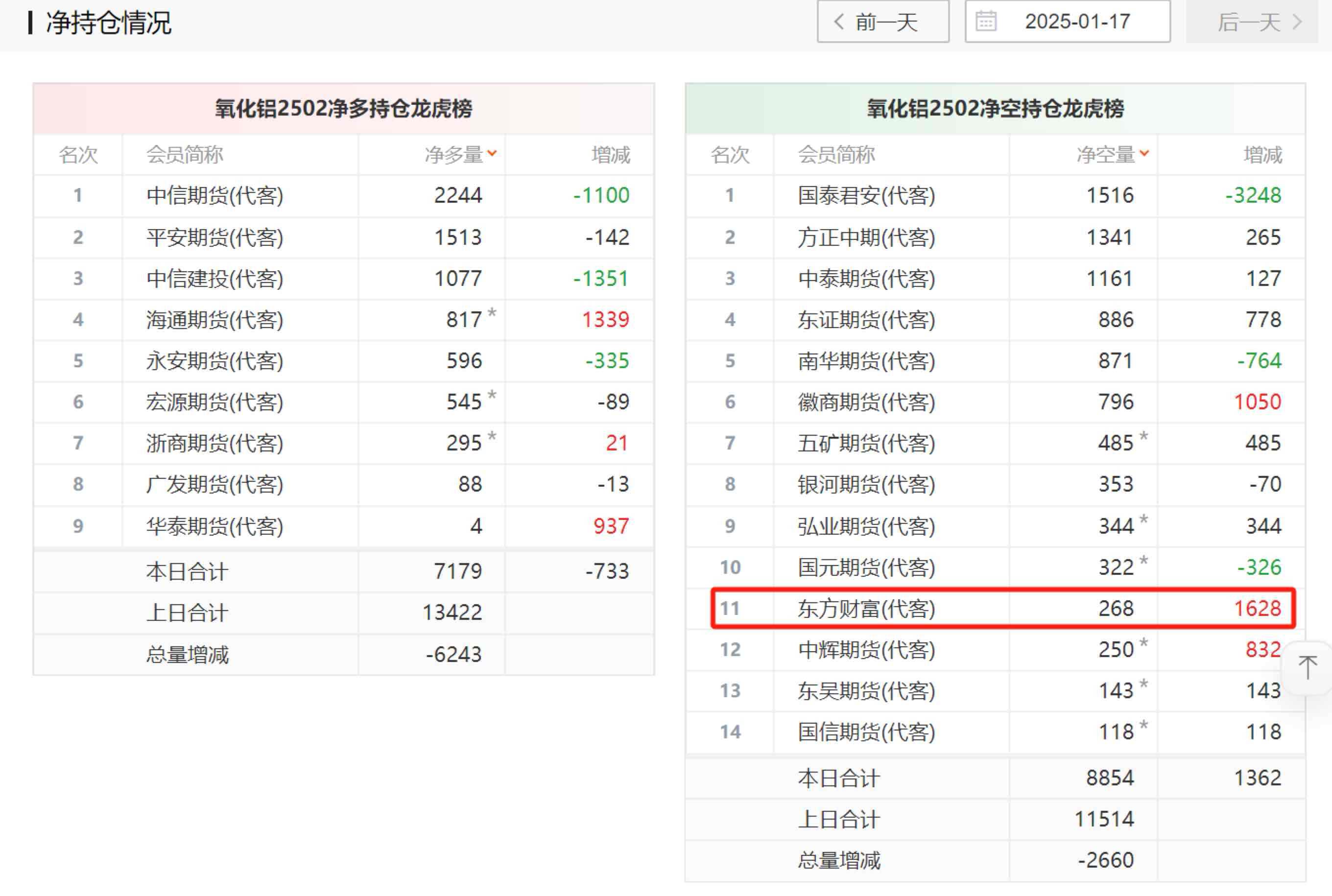
Task: Select 中信期货(代客) in net long table
Action: coord(215,195)
